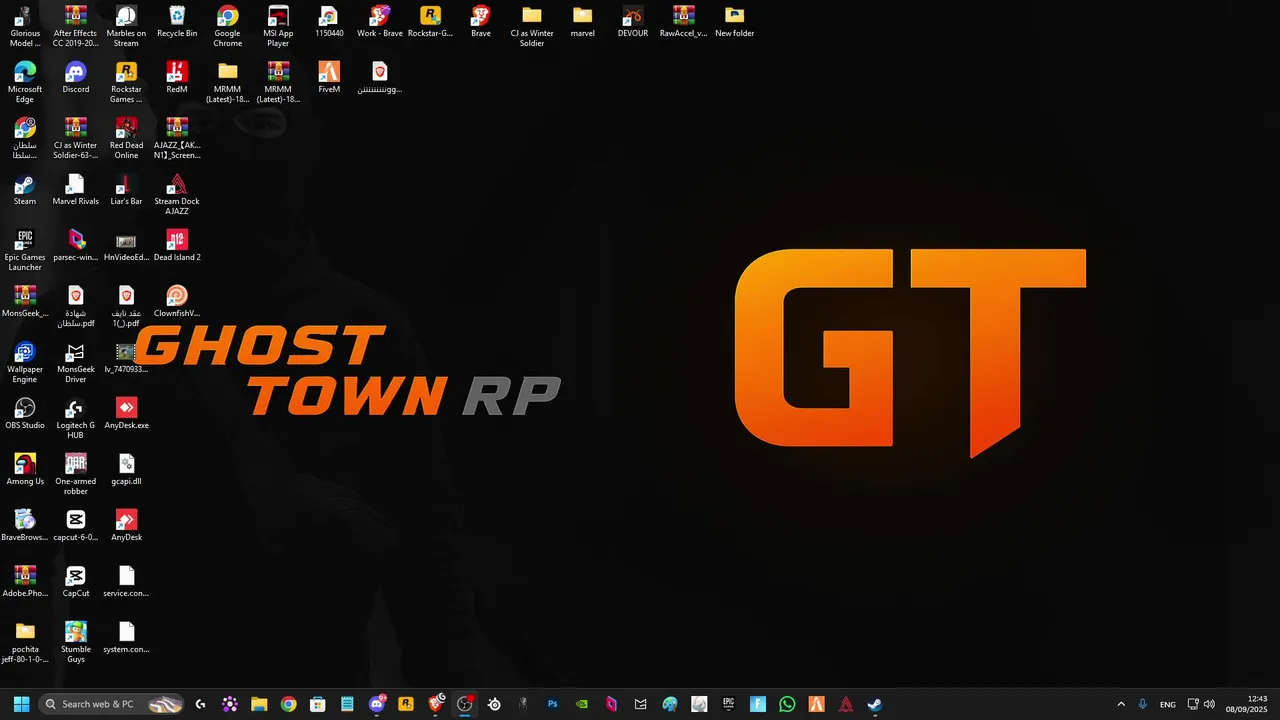Open Epic Games from the taskbar
1280x720 pixels.
point(728,704)
